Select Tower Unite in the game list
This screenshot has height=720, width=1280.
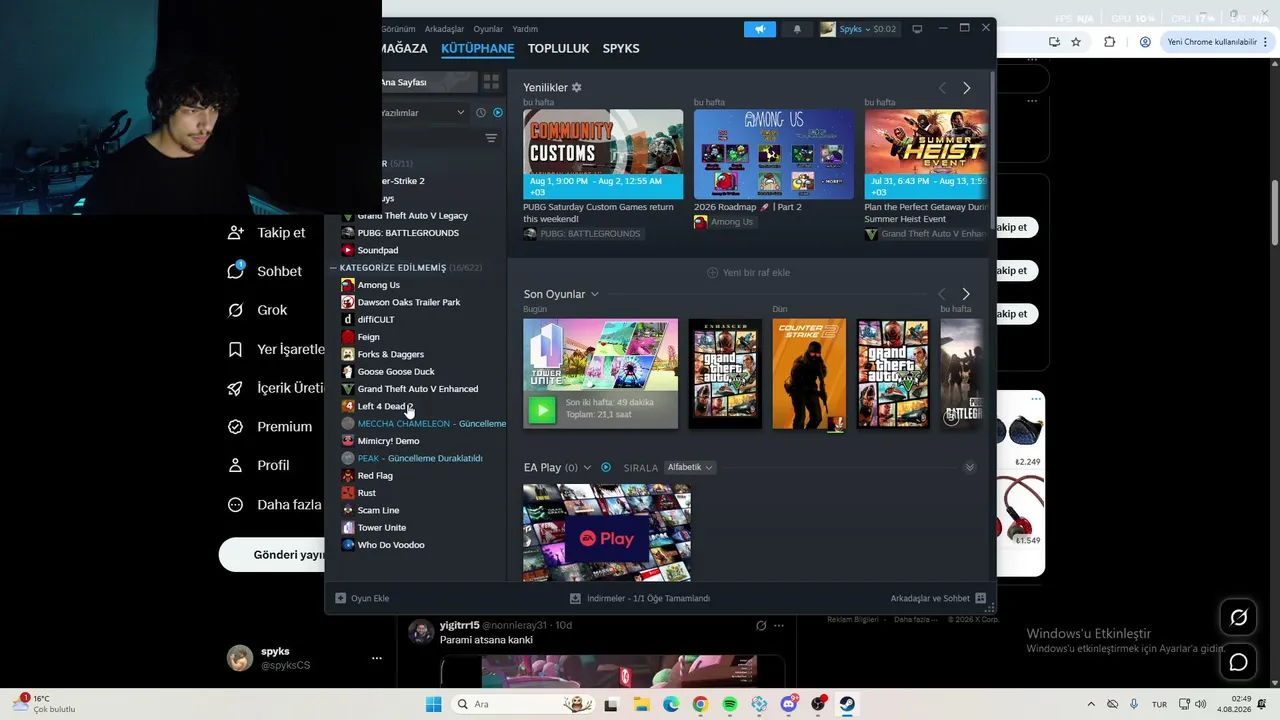point(381,528)
